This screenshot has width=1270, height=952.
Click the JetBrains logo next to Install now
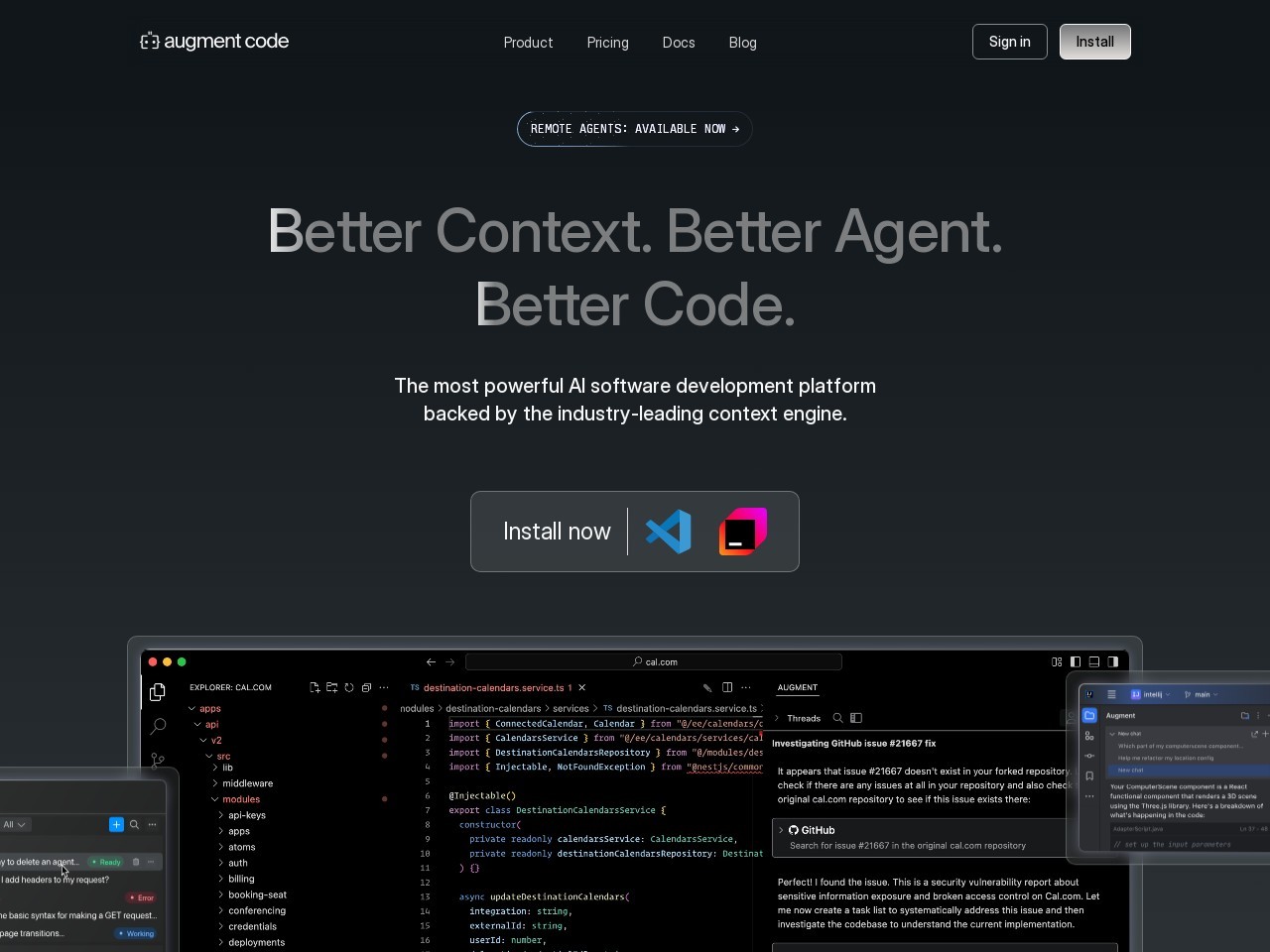tap(742, 532)
